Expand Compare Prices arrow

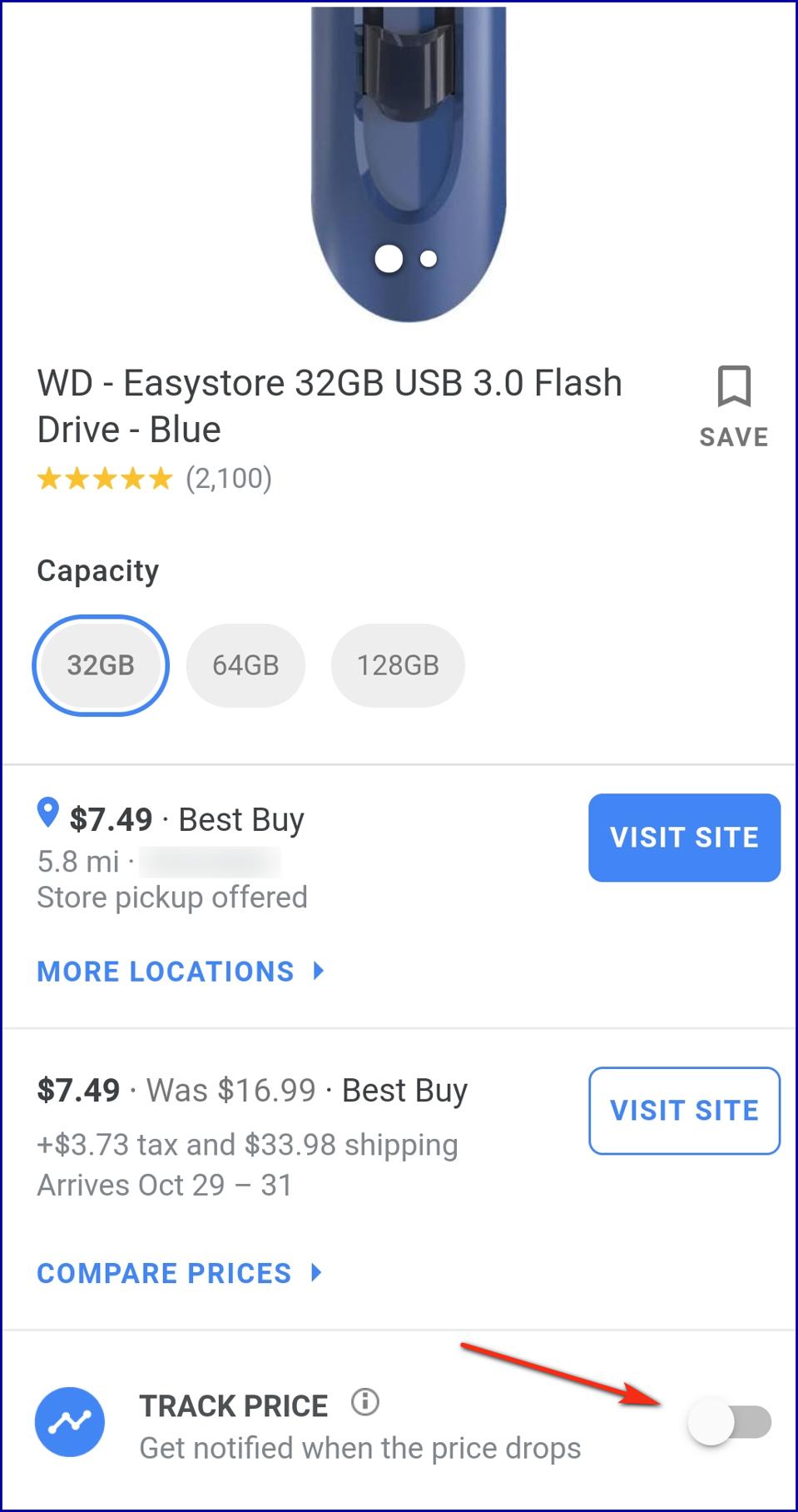pyautogui.click(x=316, y=1272)
